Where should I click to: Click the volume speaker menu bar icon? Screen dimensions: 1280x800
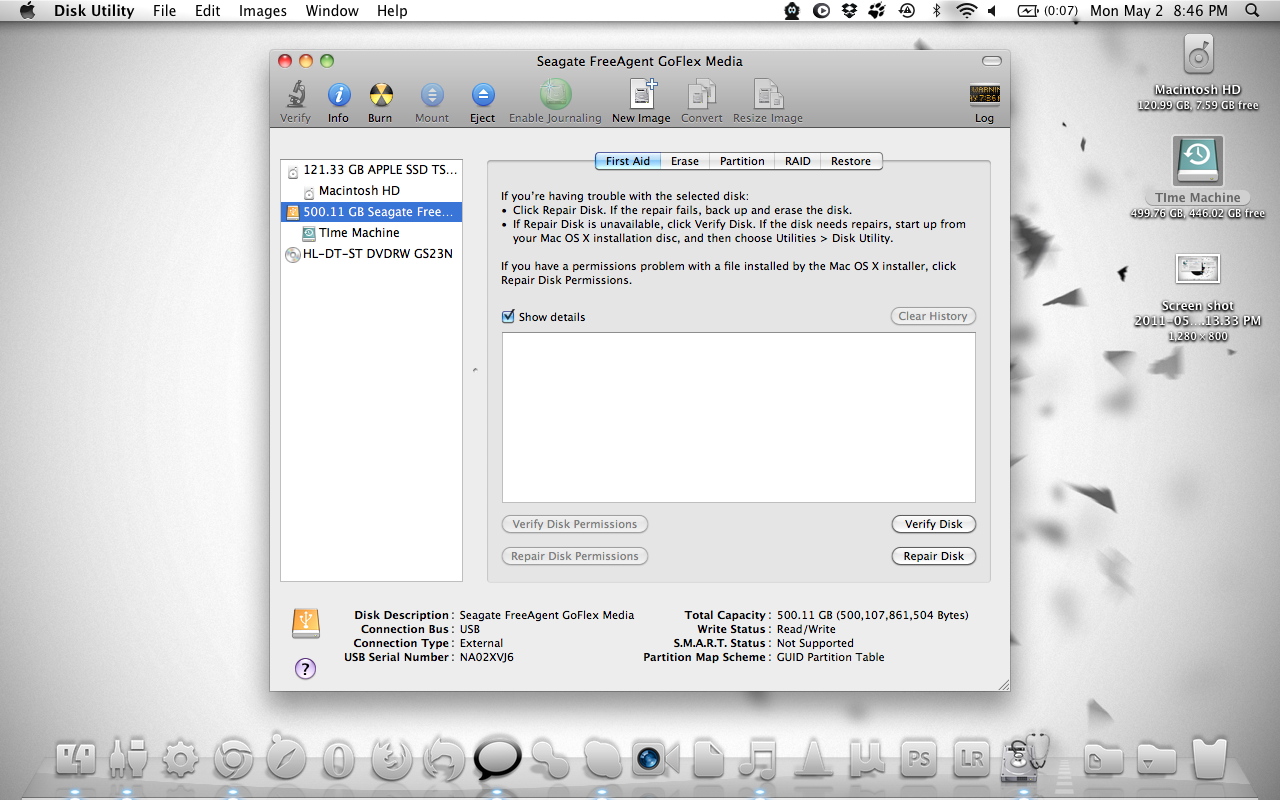(992, 11)
